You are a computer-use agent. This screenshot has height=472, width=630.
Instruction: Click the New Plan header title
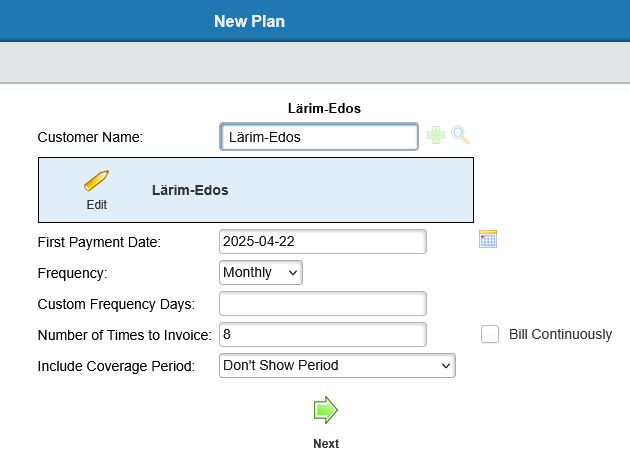point(250,21)
